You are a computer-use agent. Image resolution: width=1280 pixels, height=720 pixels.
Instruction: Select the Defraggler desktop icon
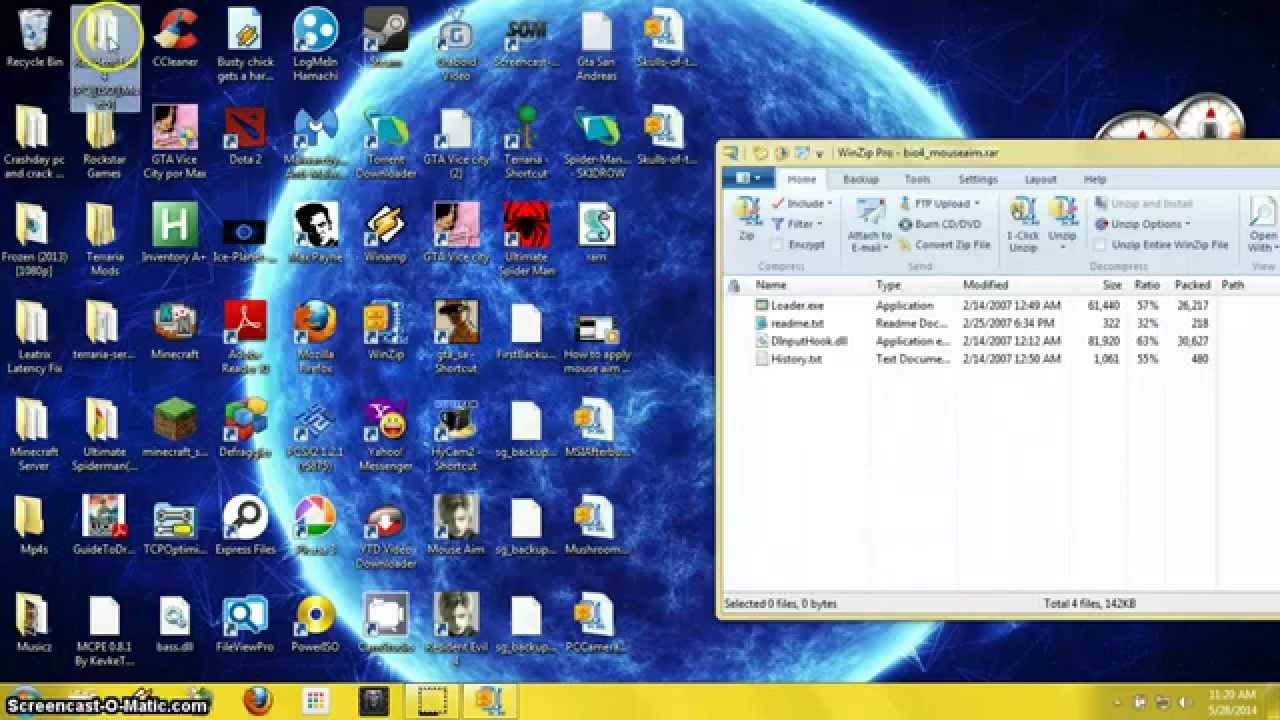coord(245,429)
